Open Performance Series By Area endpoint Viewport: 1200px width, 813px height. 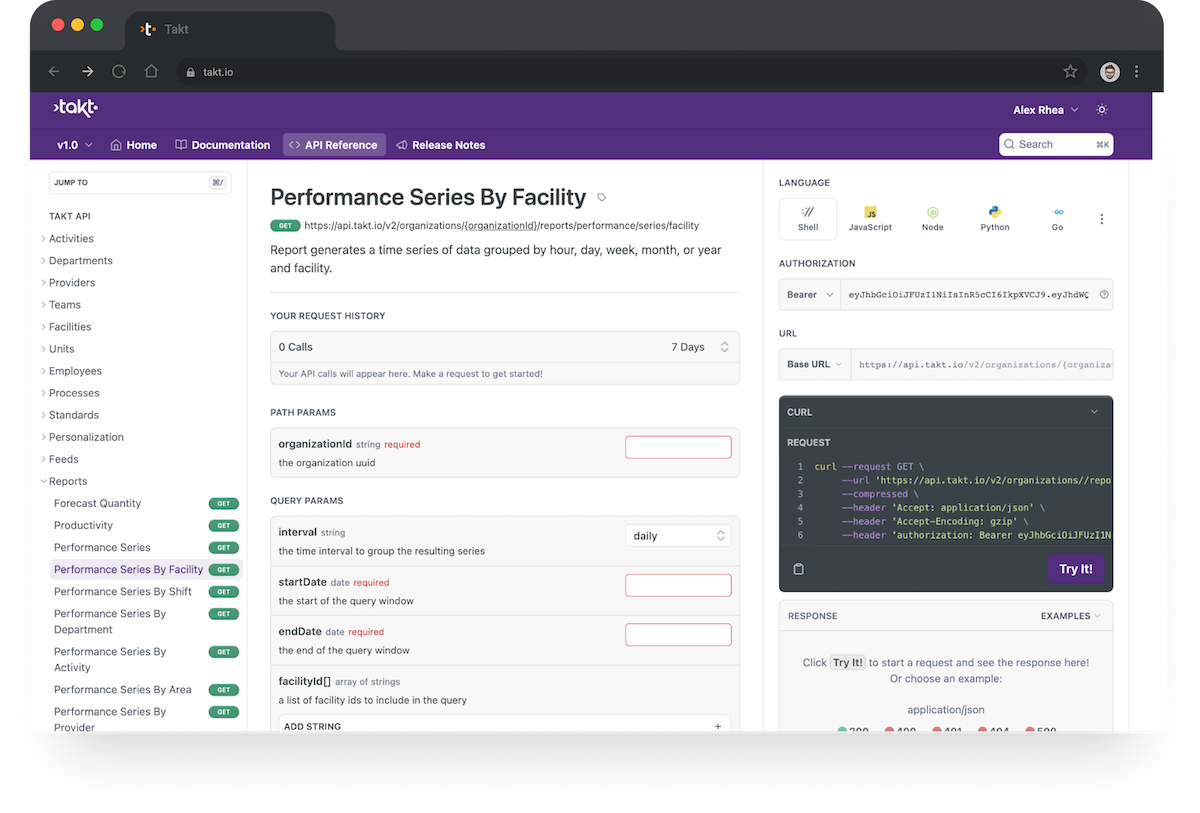[x=123, y=690]
